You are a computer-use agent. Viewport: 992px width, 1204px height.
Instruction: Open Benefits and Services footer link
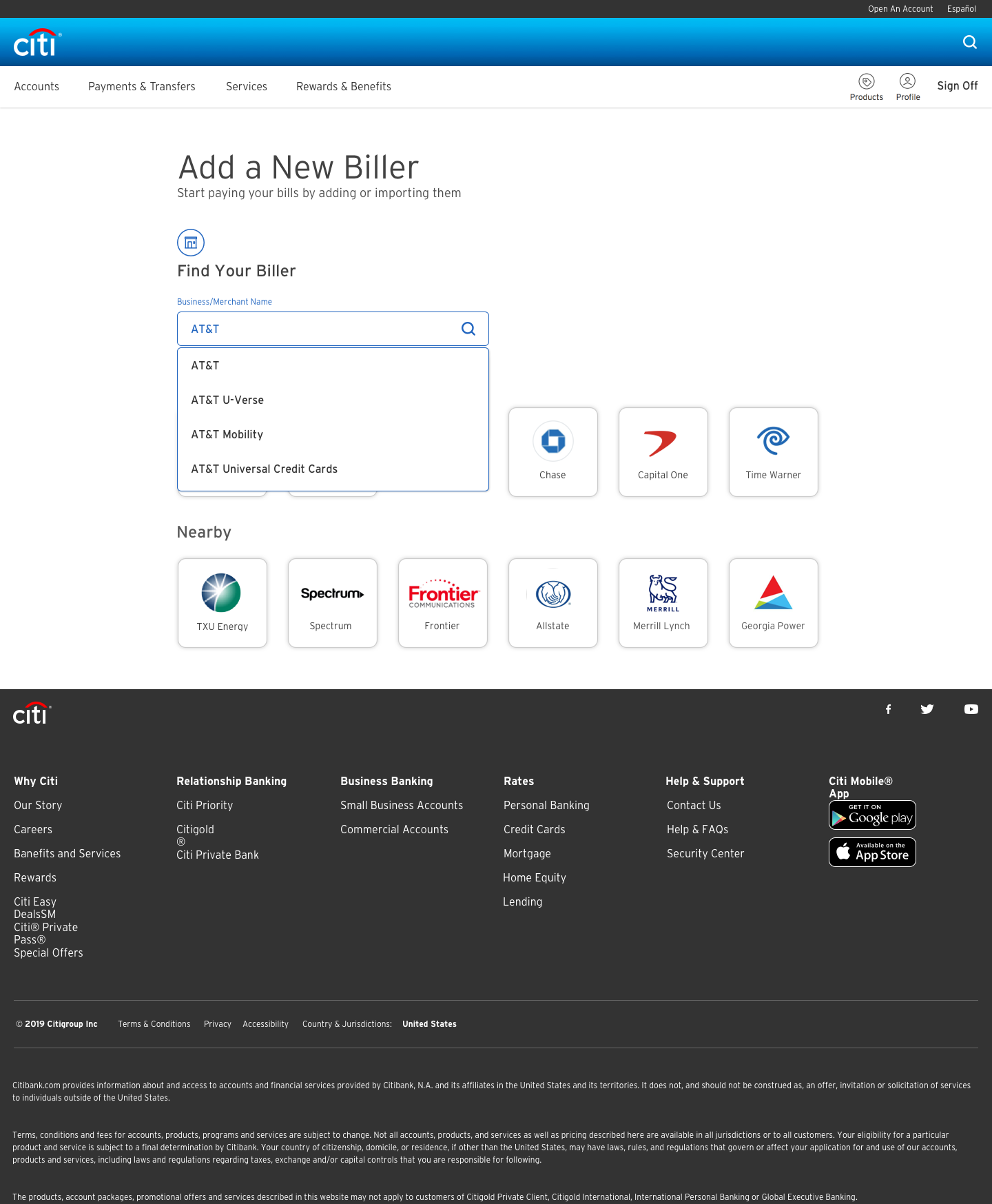click(x=68, y=854)
